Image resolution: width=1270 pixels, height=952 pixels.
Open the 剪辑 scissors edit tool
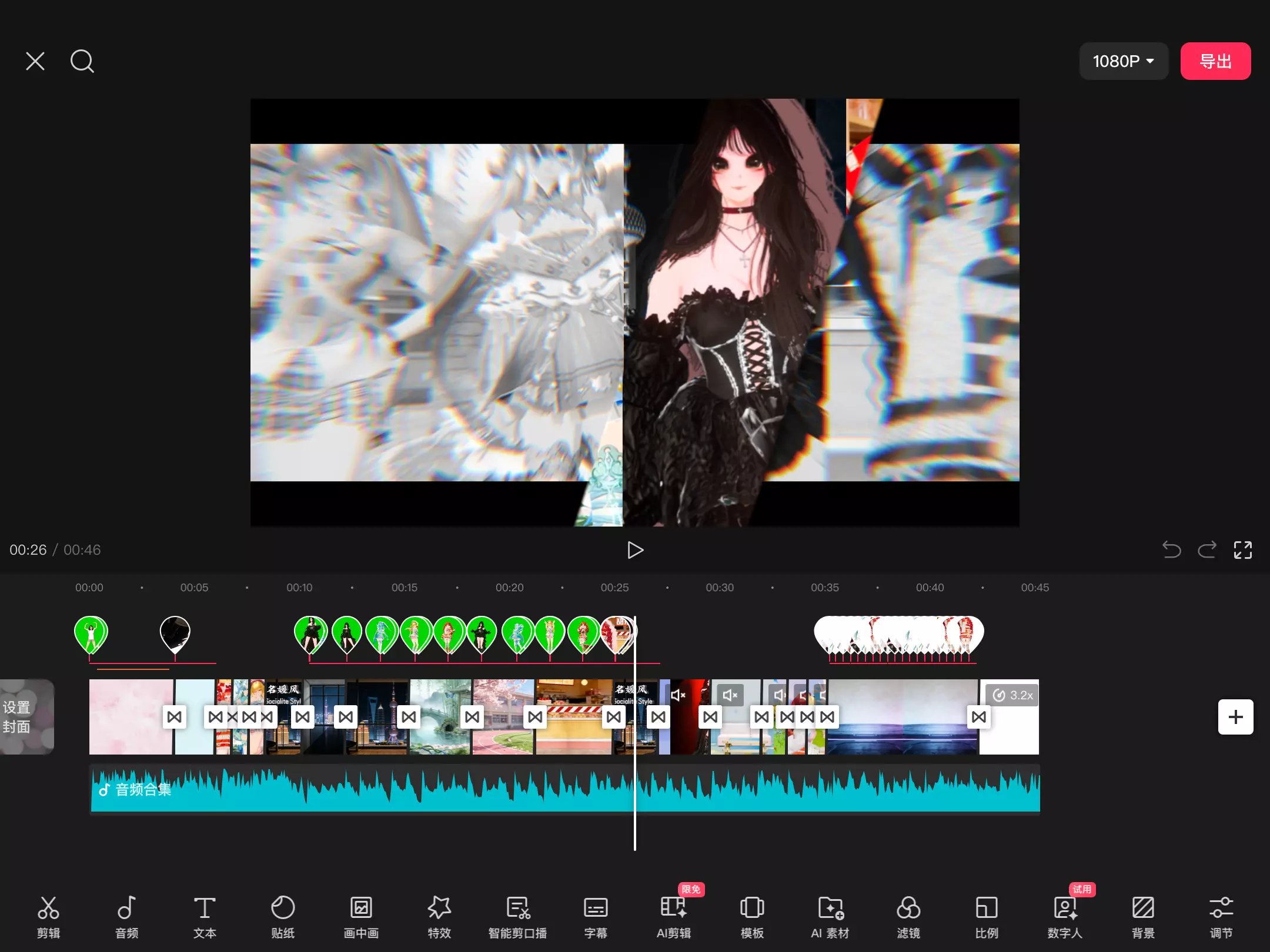48,916
